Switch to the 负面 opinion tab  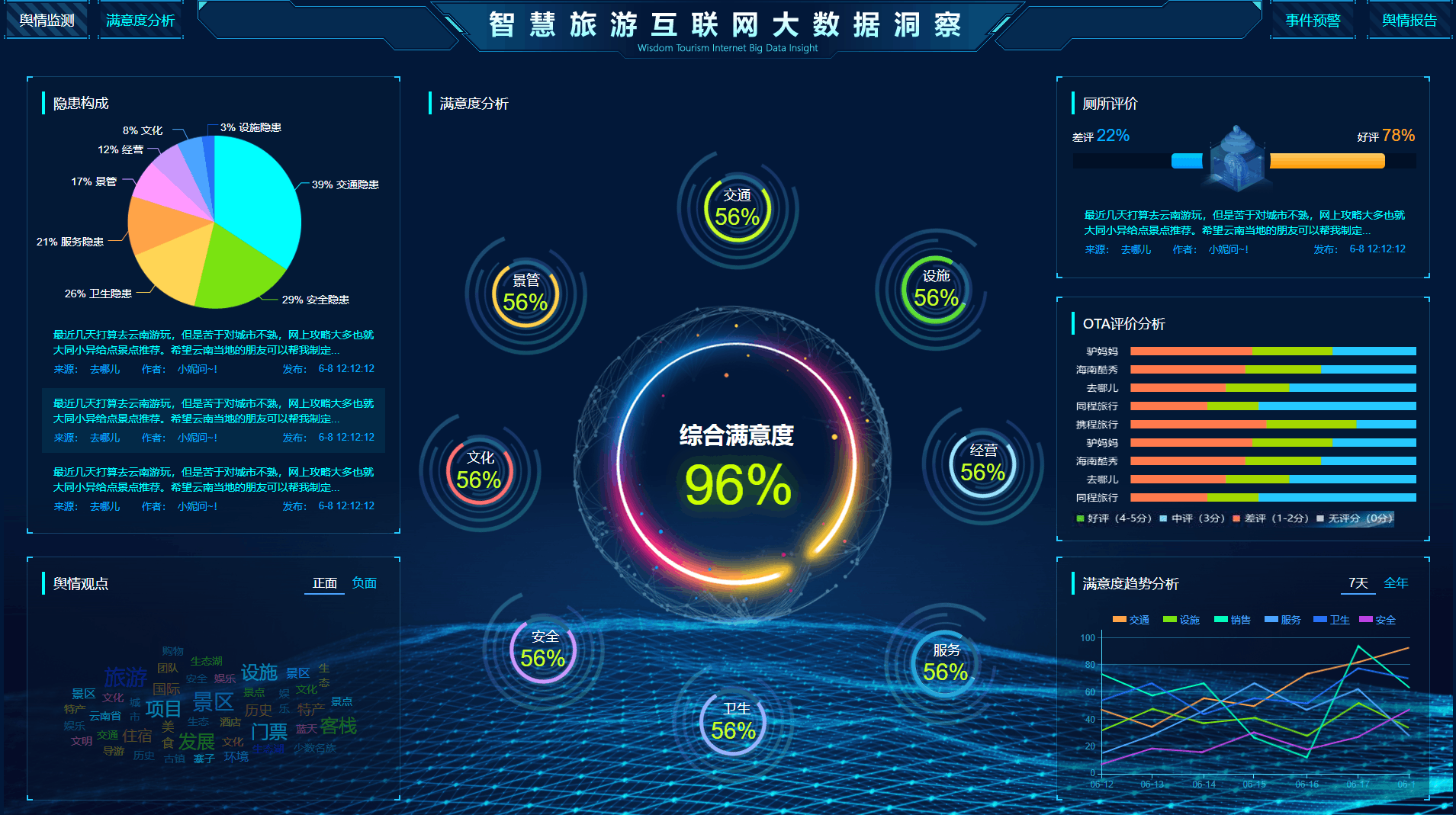(364, 583)
